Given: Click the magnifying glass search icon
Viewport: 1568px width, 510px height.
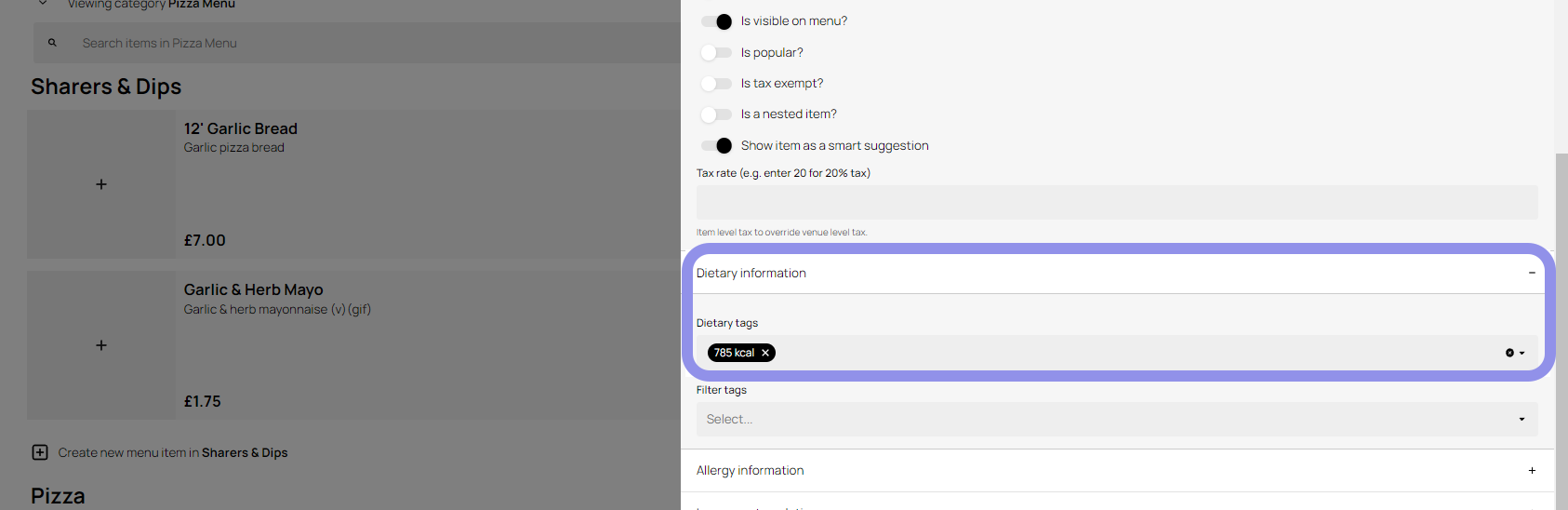Looking at the screenshot, I should click(x=52, y=43).
